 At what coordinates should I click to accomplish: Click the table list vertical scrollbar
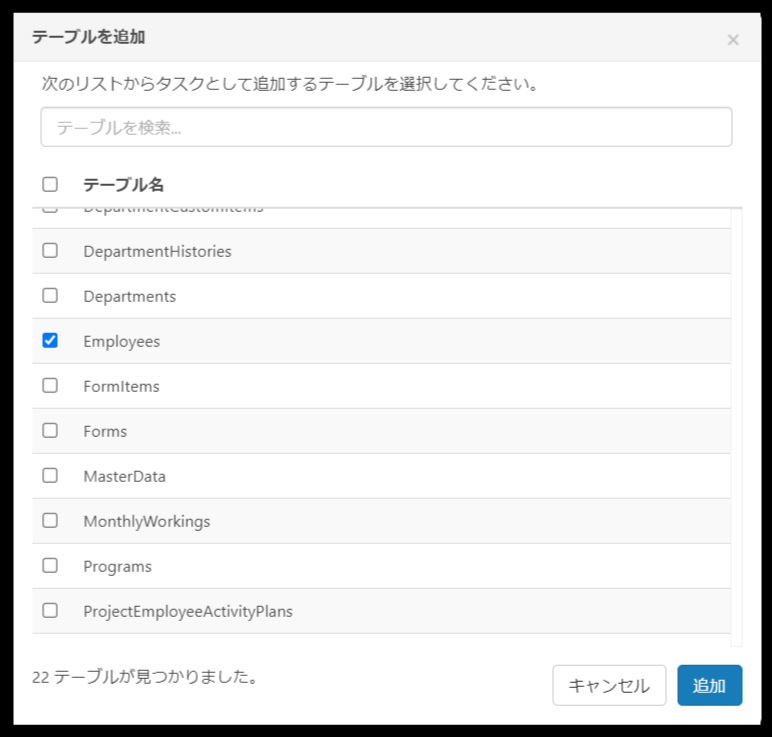tap(737, 420)
